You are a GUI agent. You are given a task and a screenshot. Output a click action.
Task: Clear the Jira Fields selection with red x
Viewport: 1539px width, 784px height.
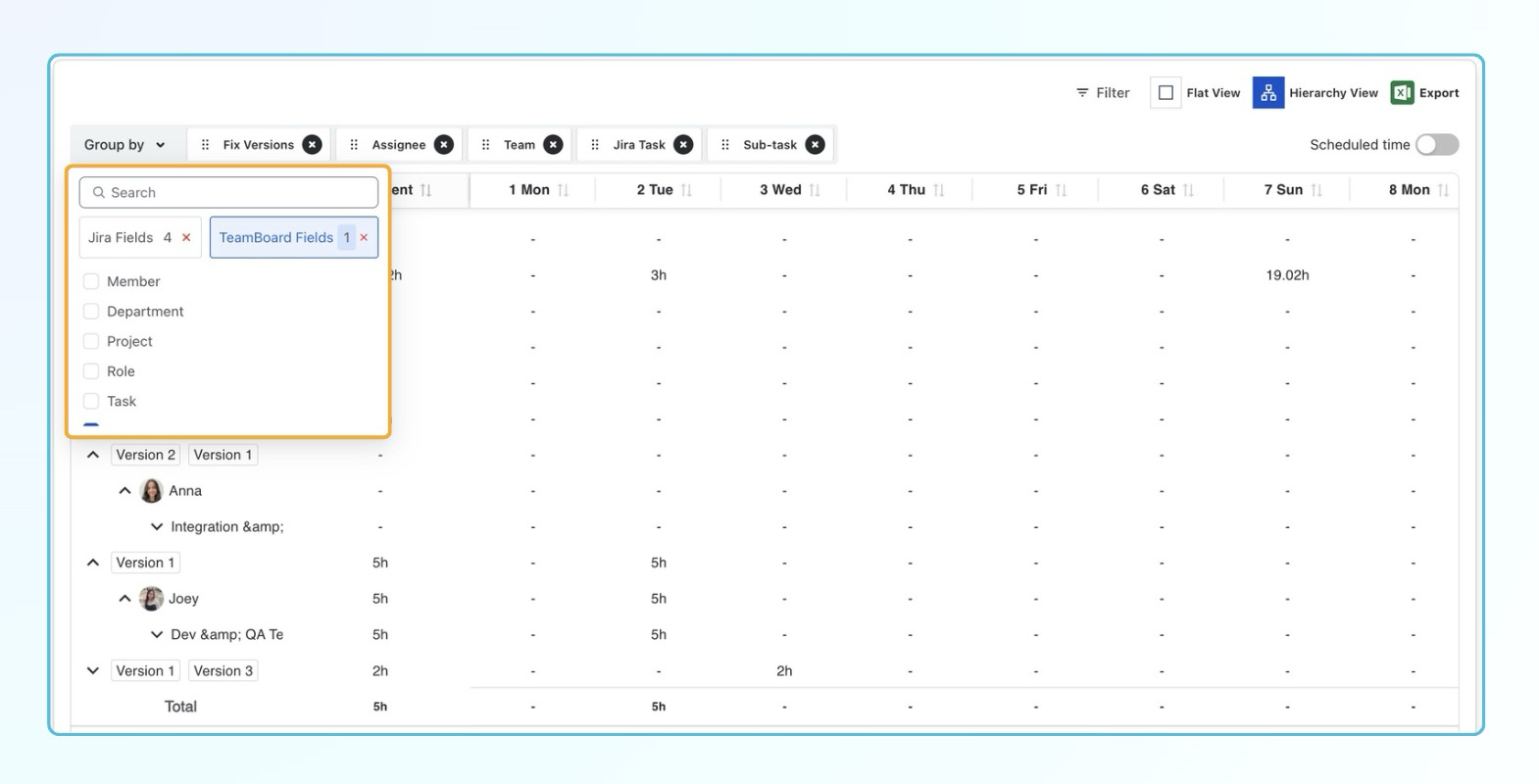186,238
